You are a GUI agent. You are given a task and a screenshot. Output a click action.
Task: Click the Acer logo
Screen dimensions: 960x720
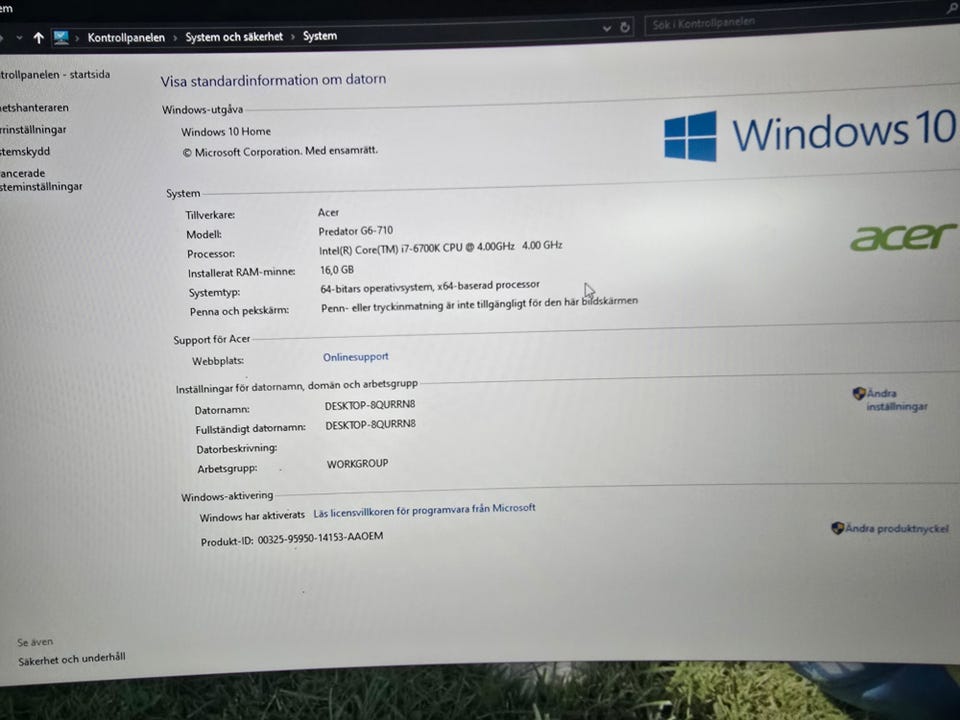(904, 236)
